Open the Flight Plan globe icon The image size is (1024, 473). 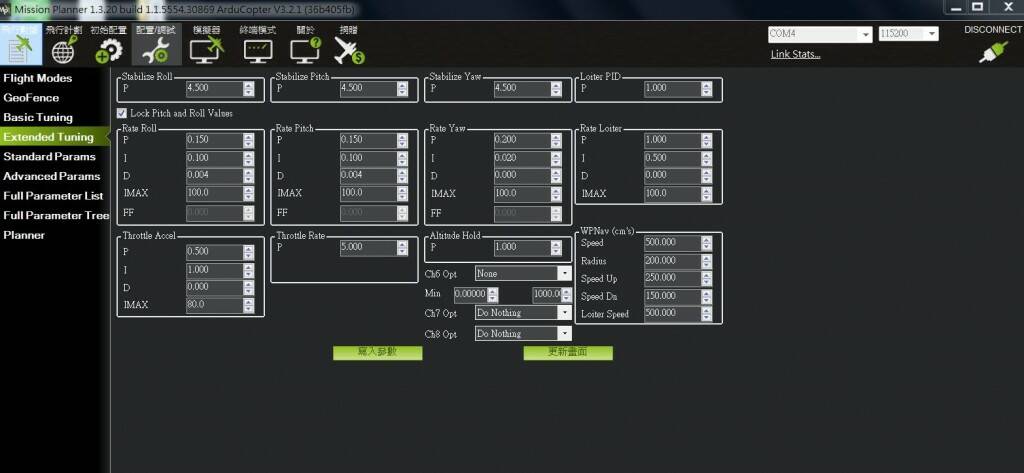(64, 46)
